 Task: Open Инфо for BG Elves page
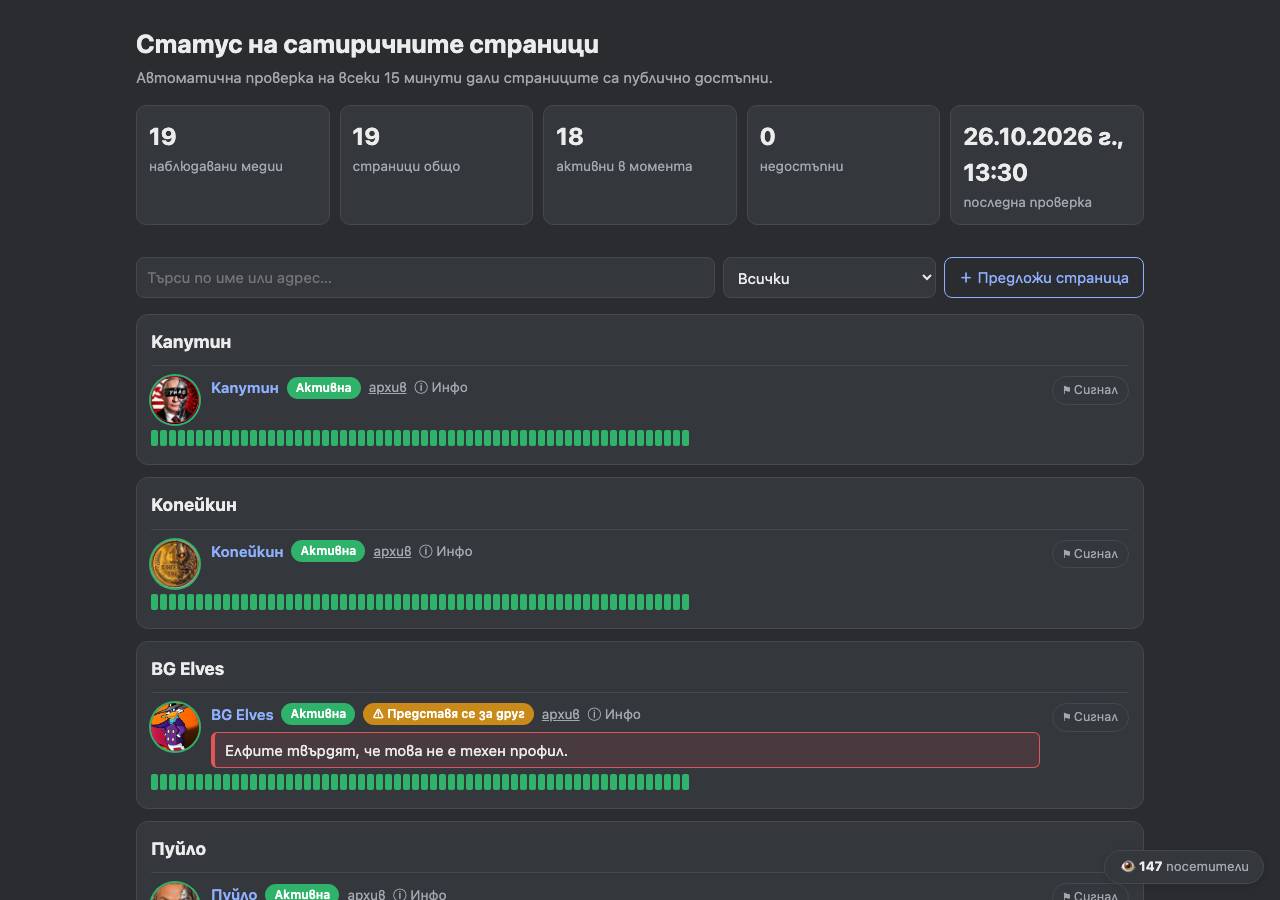(x=614, y=714)
